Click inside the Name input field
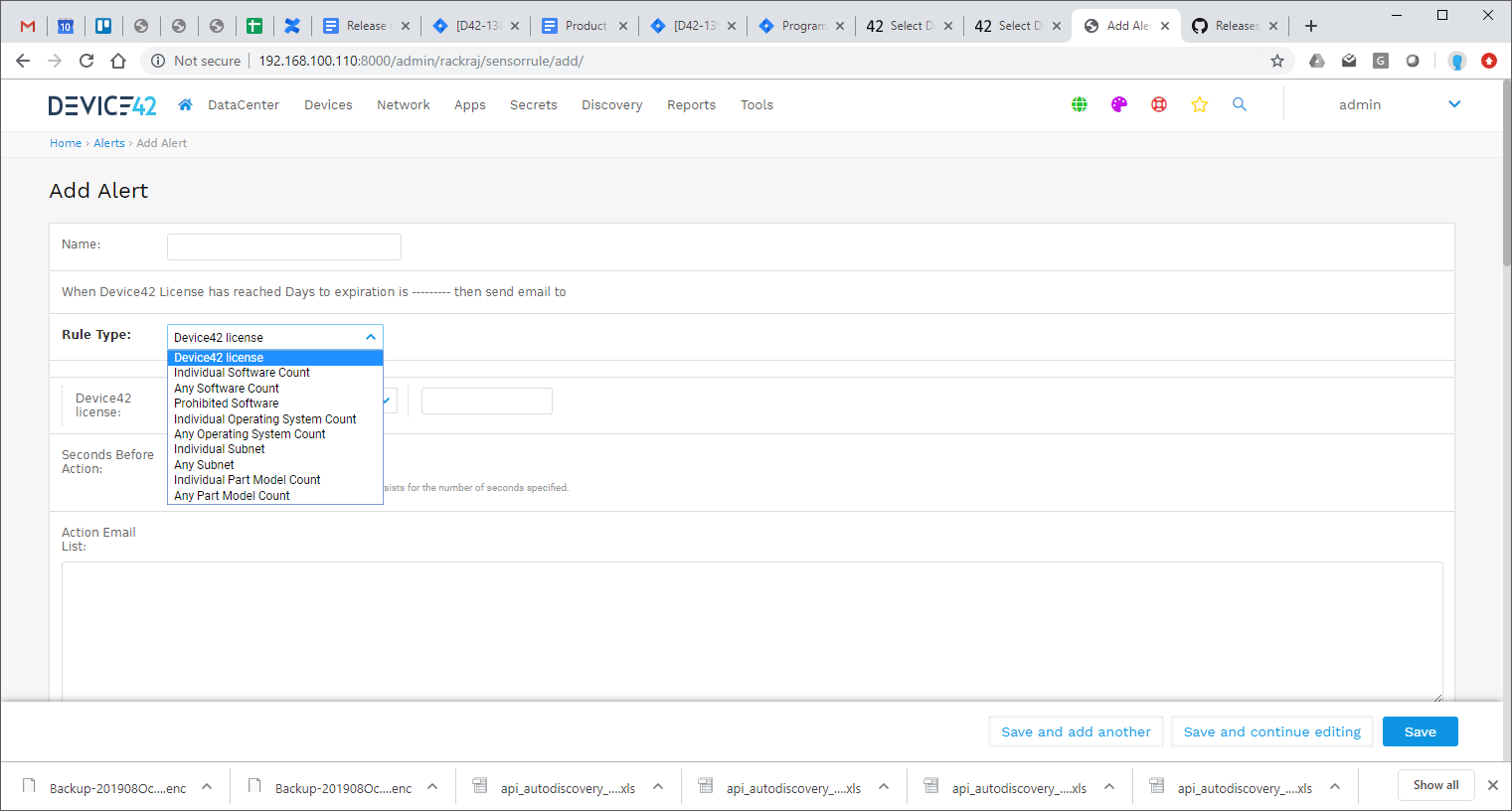This screenshot has width=1512, height=811. pos(283,246)
